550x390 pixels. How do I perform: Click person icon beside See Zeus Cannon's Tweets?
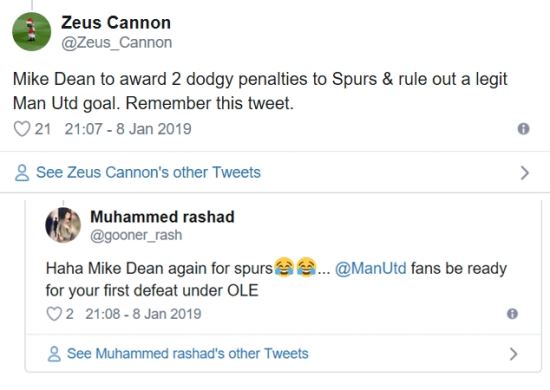(x=22, y=173)
